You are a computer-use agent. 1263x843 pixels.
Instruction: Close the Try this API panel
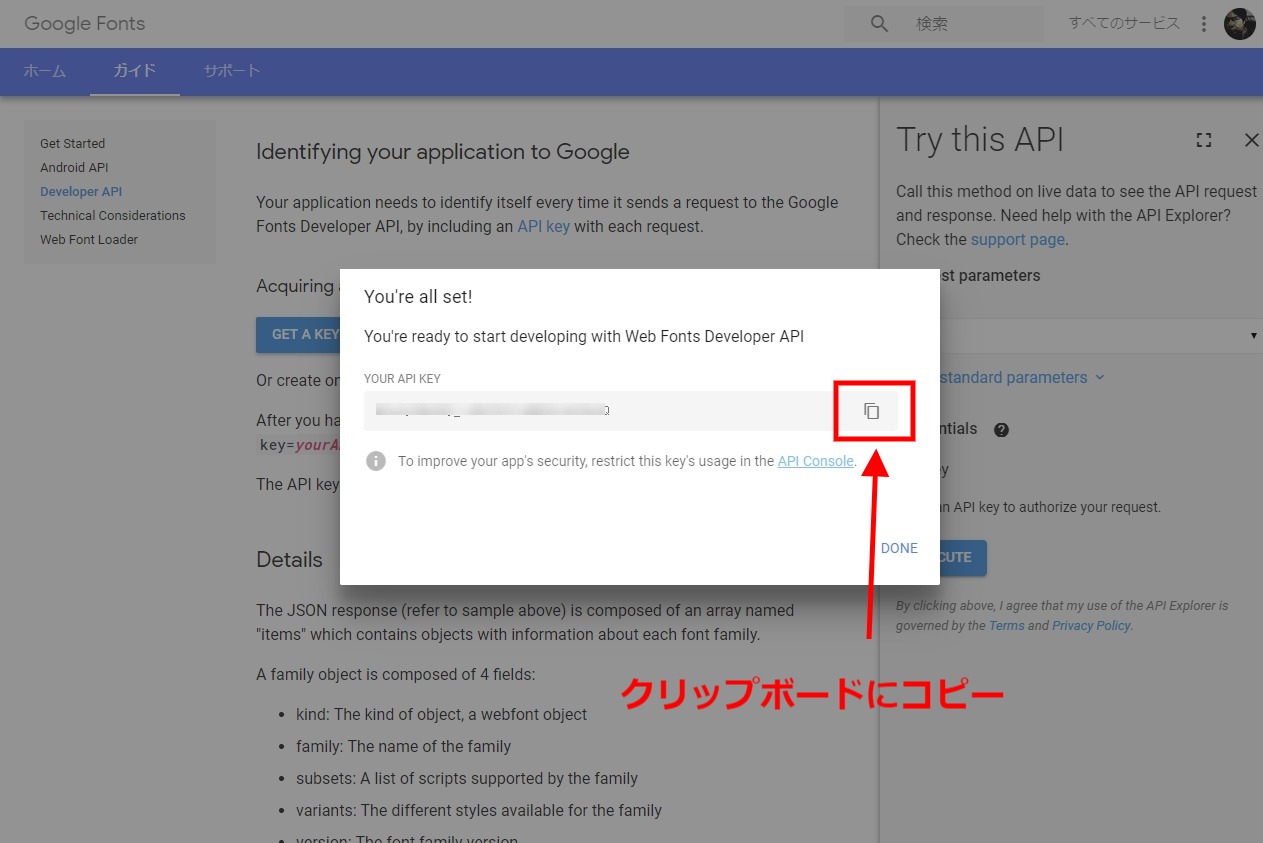tap(1251, 140)
